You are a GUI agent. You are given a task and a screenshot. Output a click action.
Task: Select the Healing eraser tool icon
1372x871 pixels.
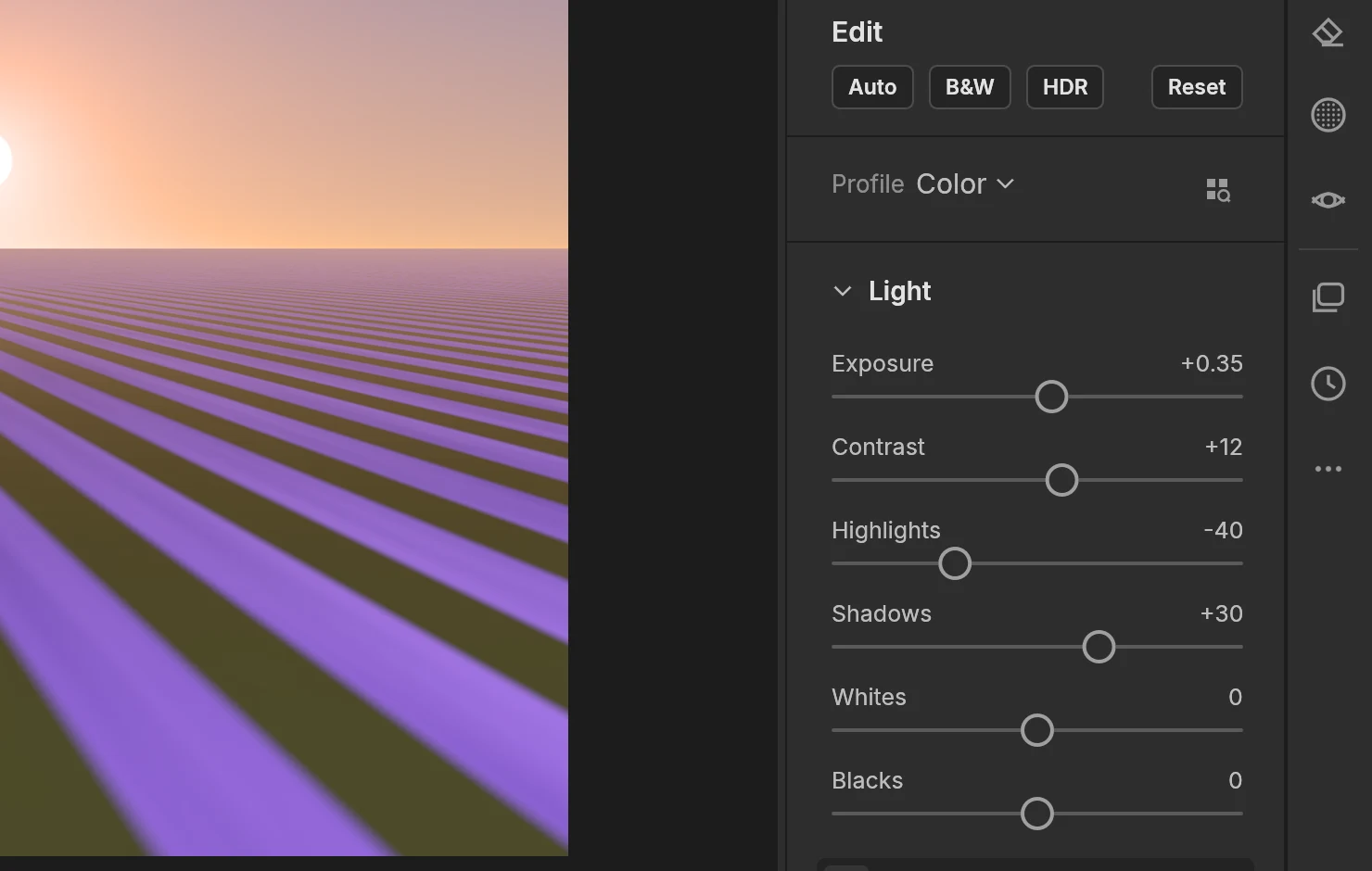[1328, 32]
